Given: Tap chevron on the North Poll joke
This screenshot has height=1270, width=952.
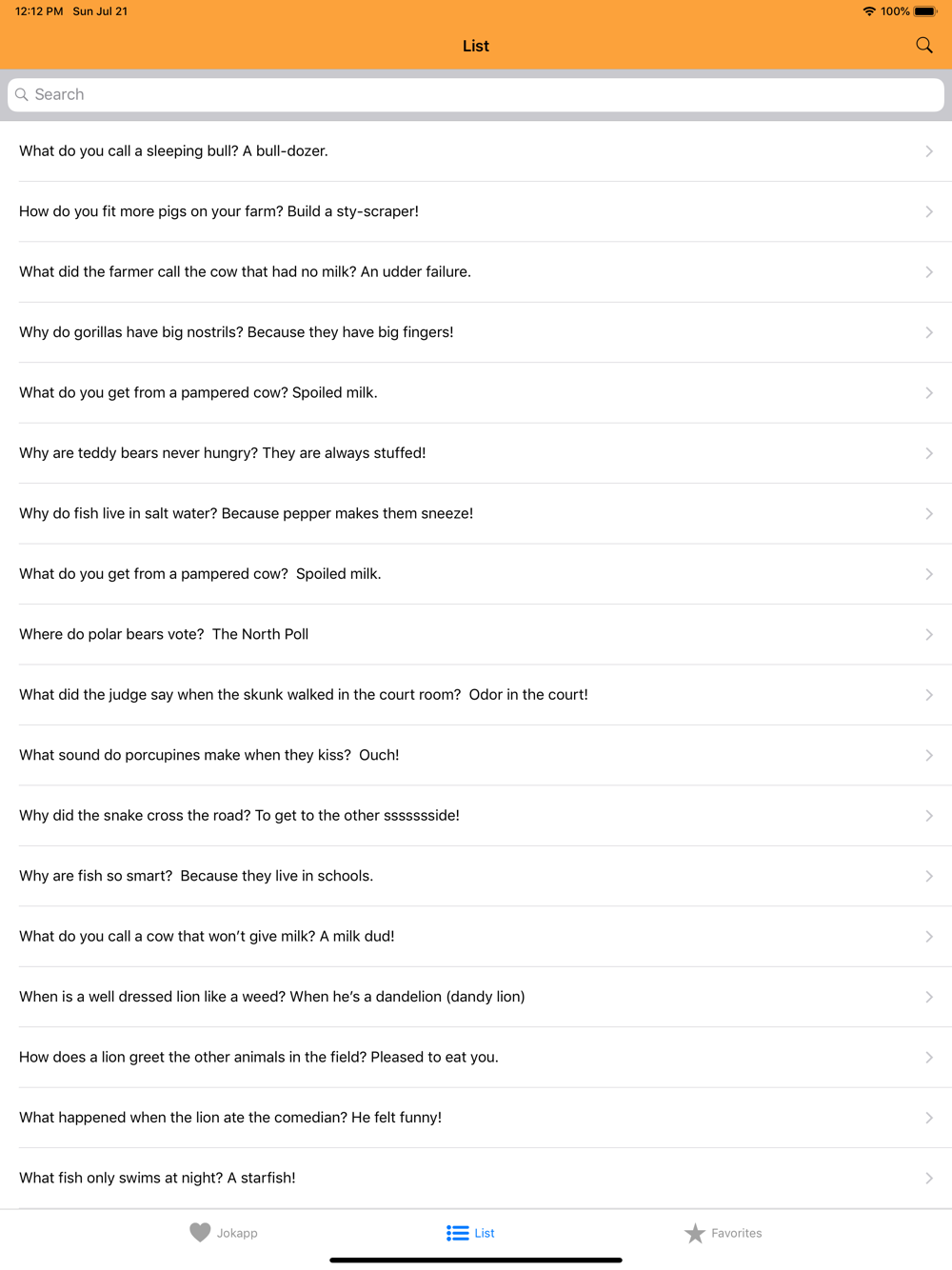Looking at the screenshot, I should 928,634.
